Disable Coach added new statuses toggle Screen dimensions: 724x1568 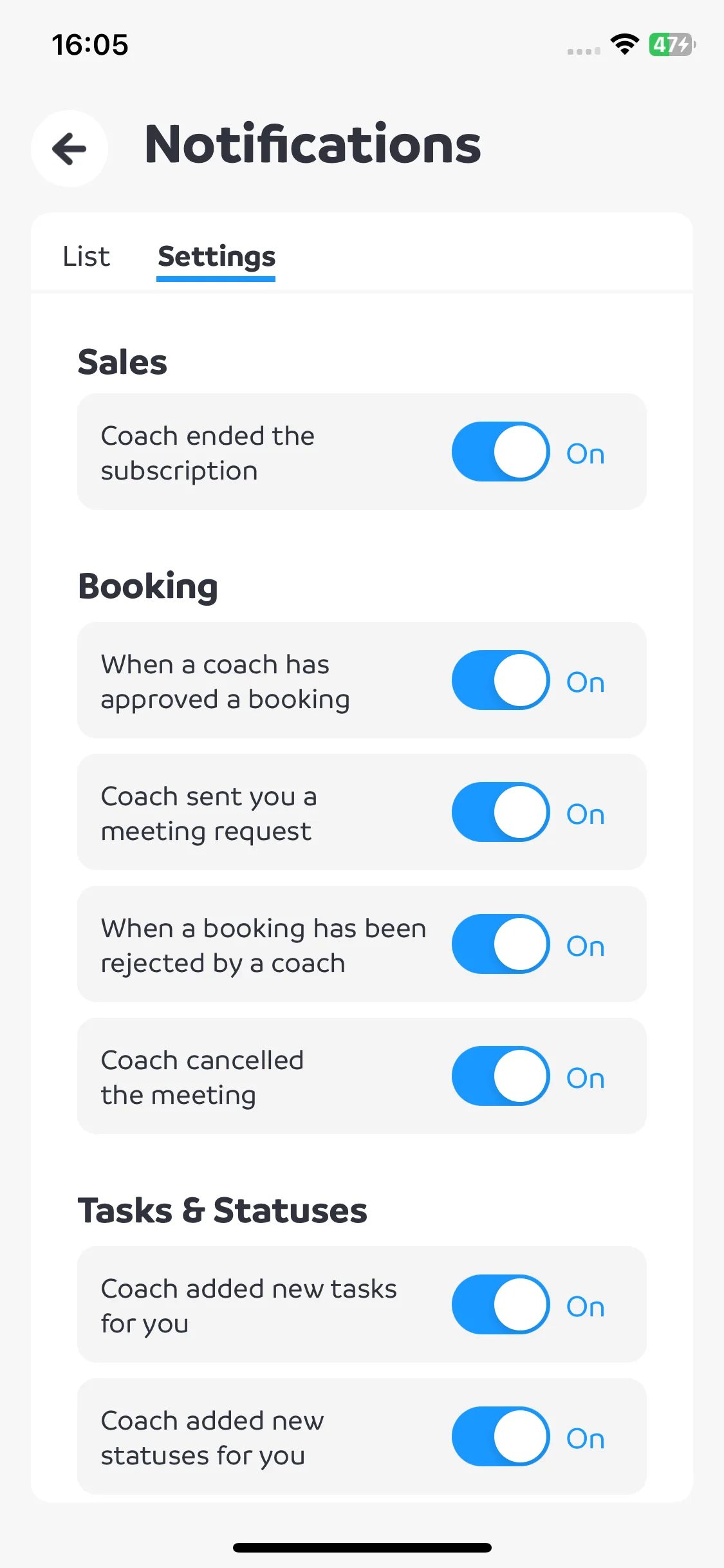click(x=501, y=1436)
